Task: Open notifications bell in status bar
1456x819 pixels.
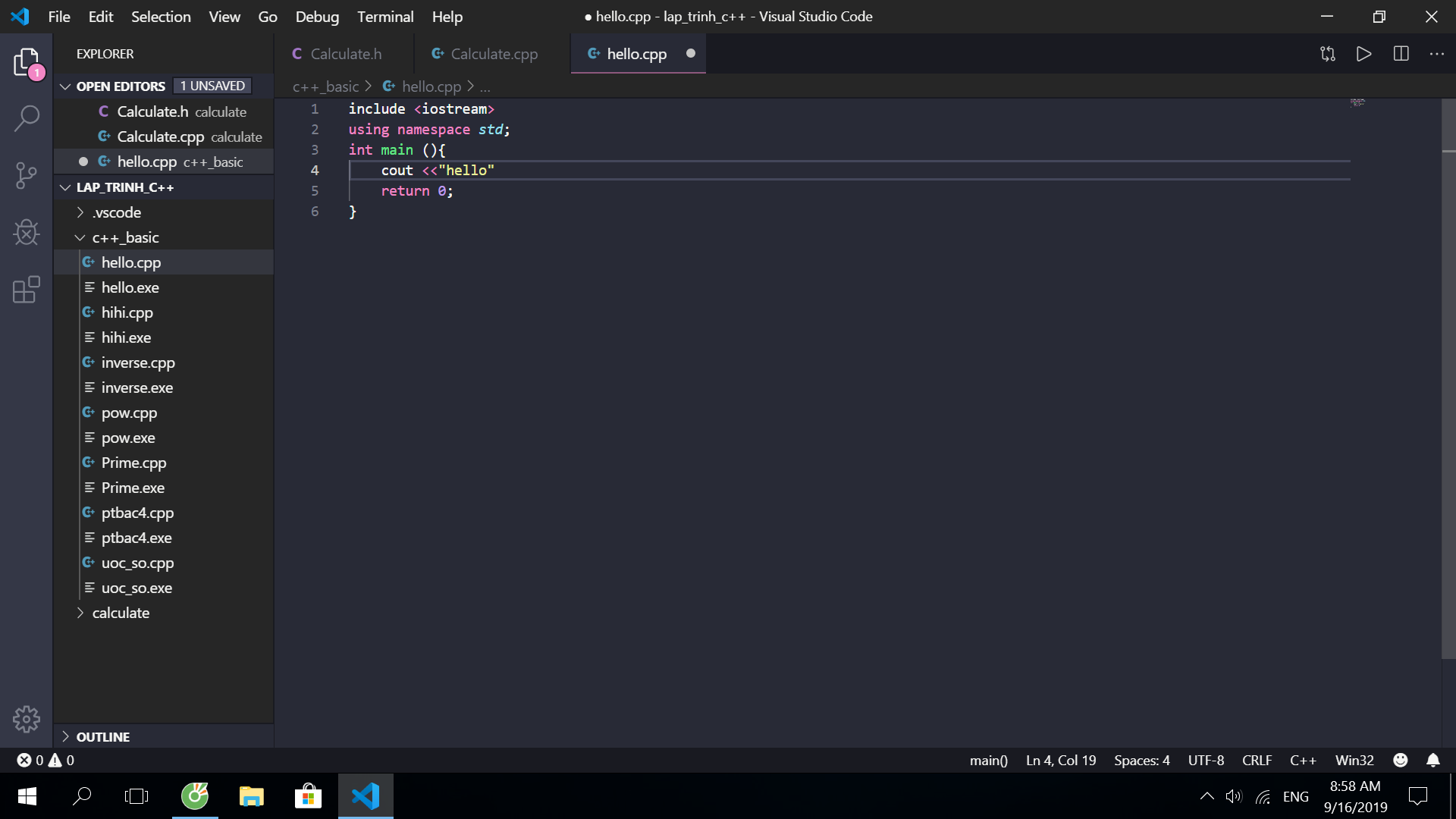Action: [1432, 760]
